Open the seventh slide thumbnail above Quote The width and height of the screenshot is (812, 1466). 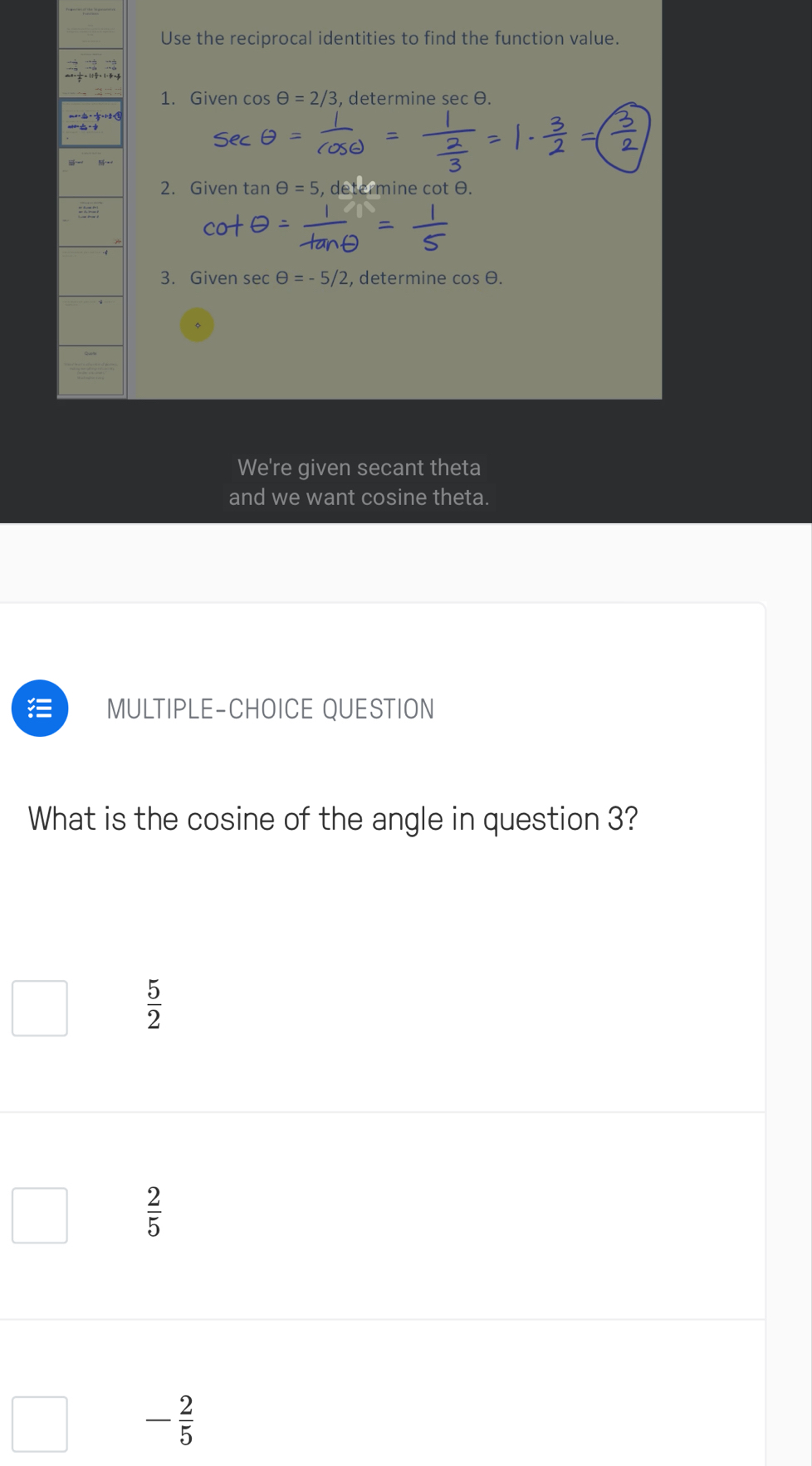90,321
